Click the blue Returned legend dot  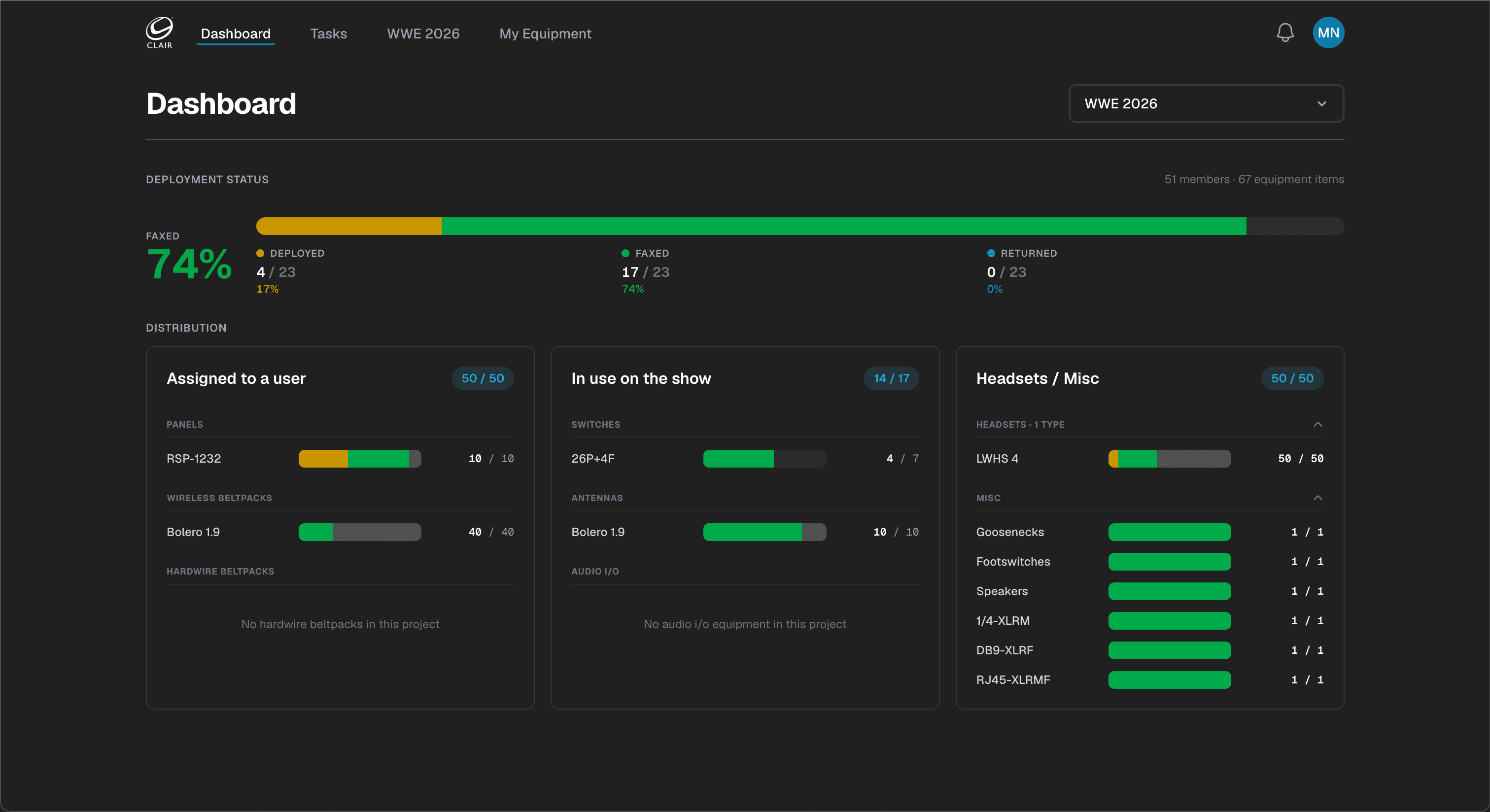point(991,253)
